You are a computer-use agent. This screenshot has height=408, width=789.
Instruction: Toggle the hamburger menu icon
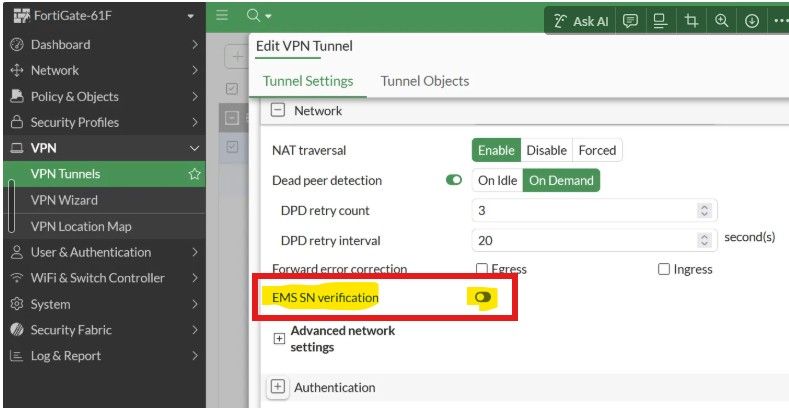[x=222, y=15]
